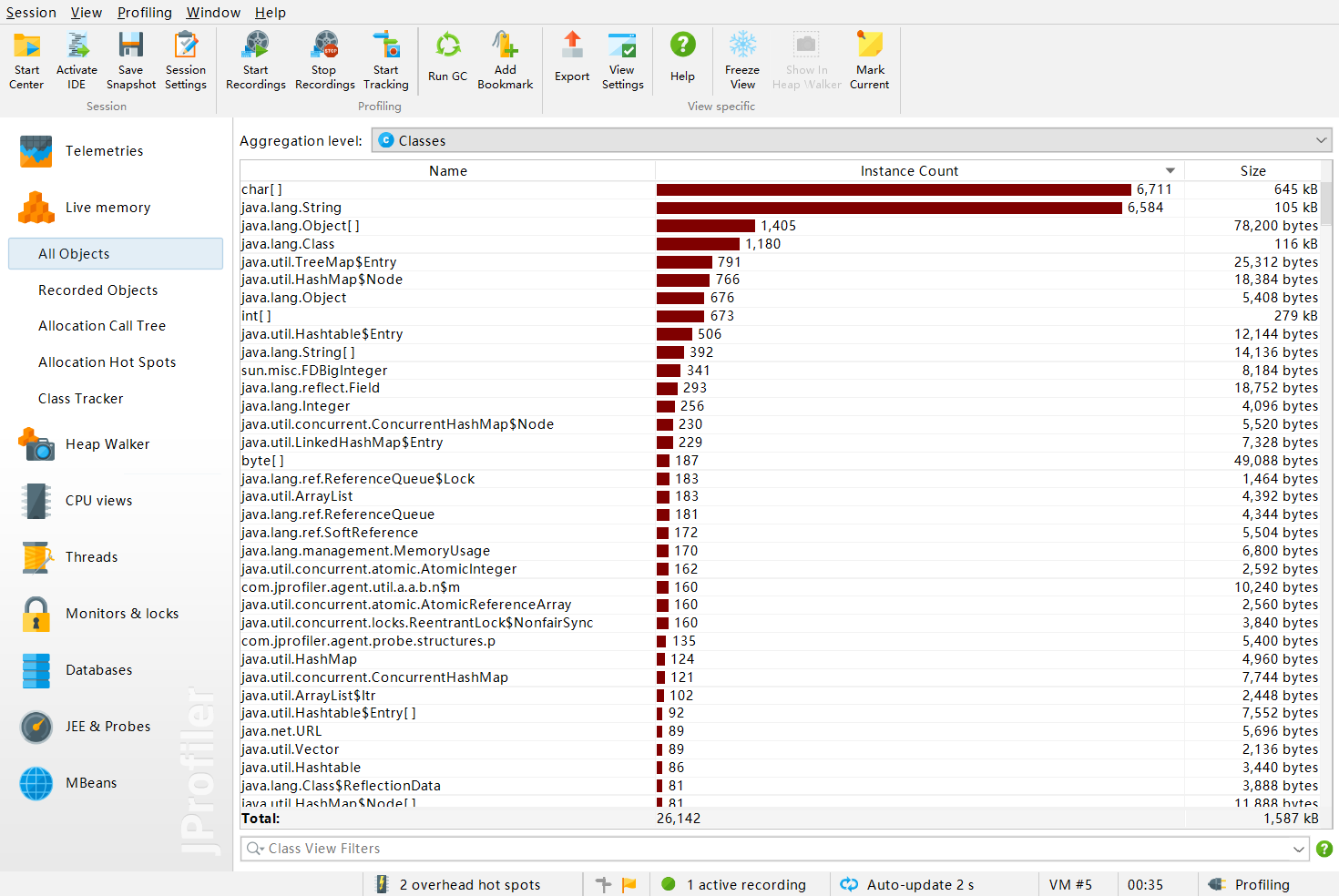Select the java.util.TreeMap$Entry row
The width and height of the screenshot is (1339, 896).
[780, 262]
